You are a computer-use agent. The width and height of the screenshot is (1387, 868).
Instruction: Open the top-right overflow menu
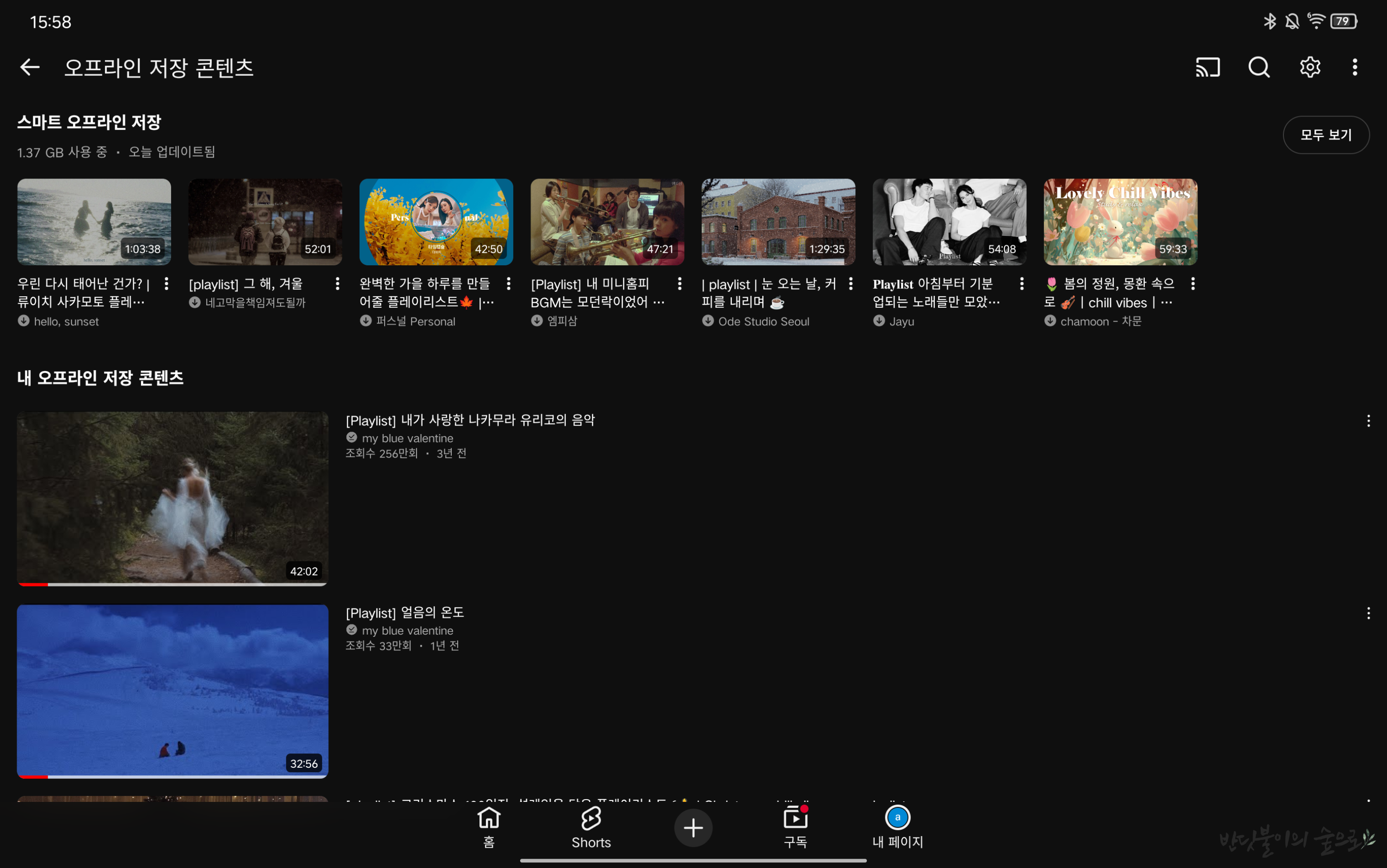point(1355,67)
